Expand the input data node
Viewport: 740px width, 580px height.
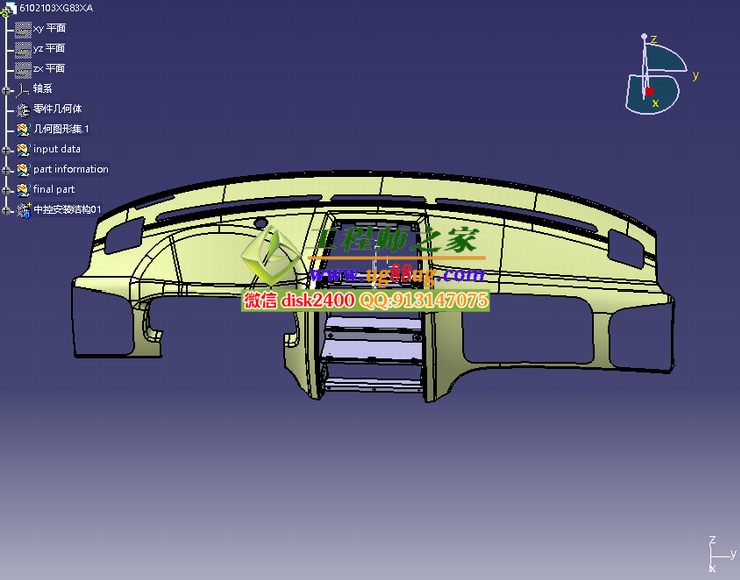point(7,150)
